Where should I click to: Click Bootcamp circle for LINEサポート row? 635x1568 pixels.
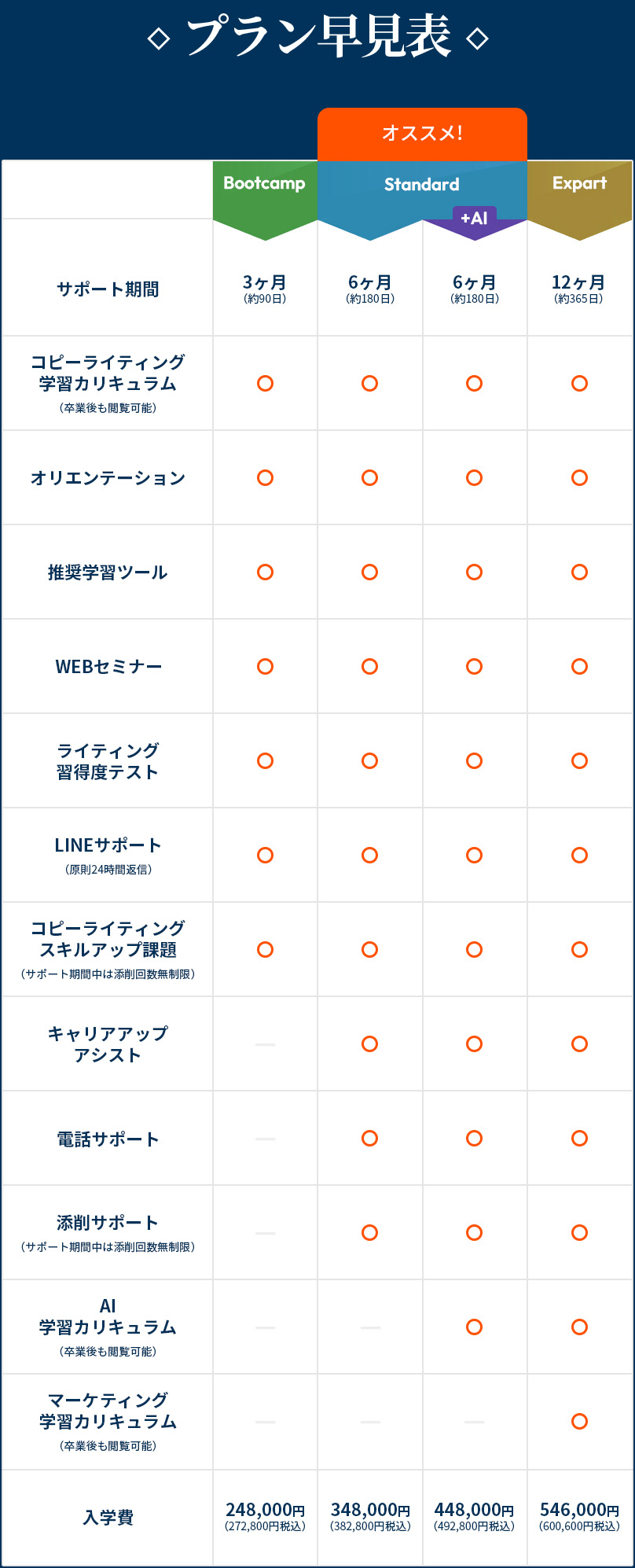pos(266,856)
